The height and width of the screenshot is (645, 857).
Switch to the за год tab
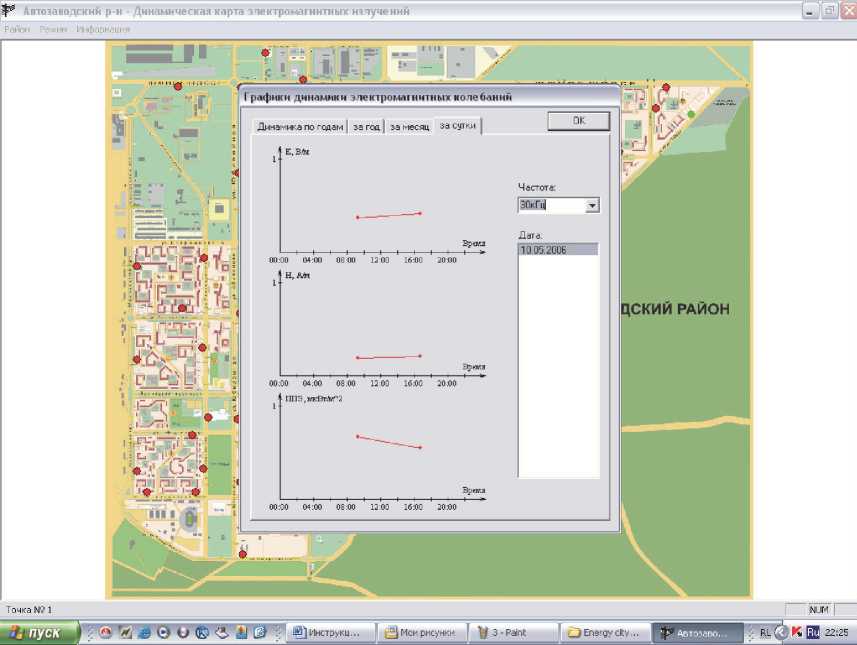pyautogui.click(x=366, y=127)
